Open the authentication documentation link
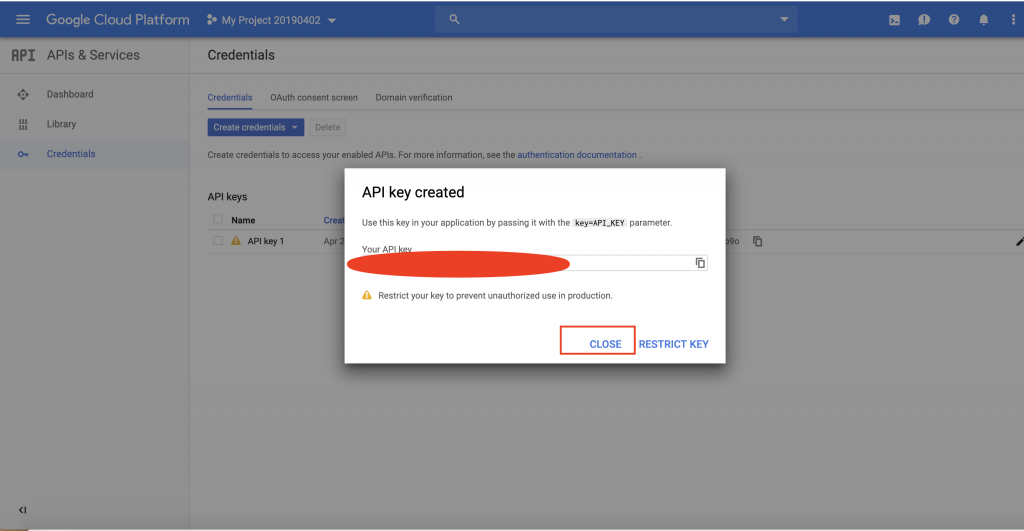Image resolution: width=1024 pixels, height=531 pixels. coord(577,155)
